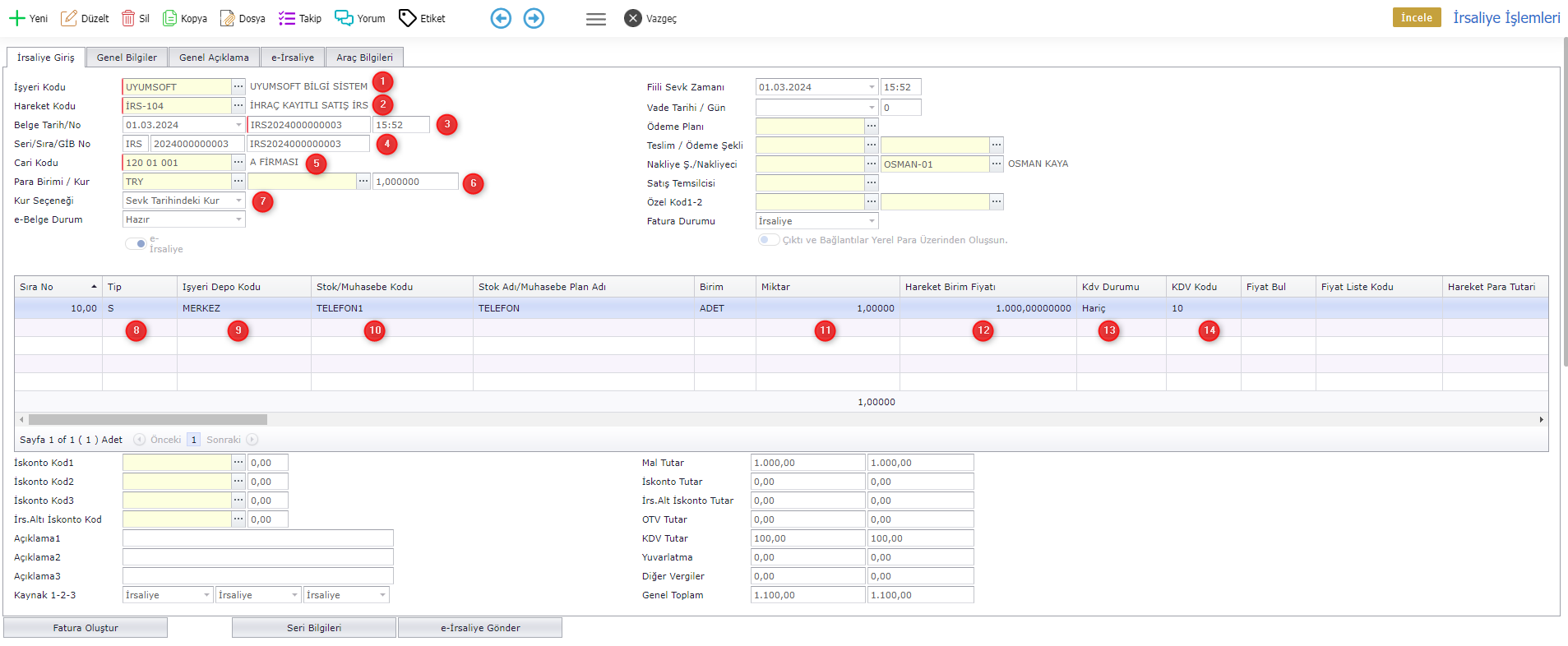
Task: Open lookup for Nakliyeci OSMAN-01 field
Action: [x=997, y=164]
